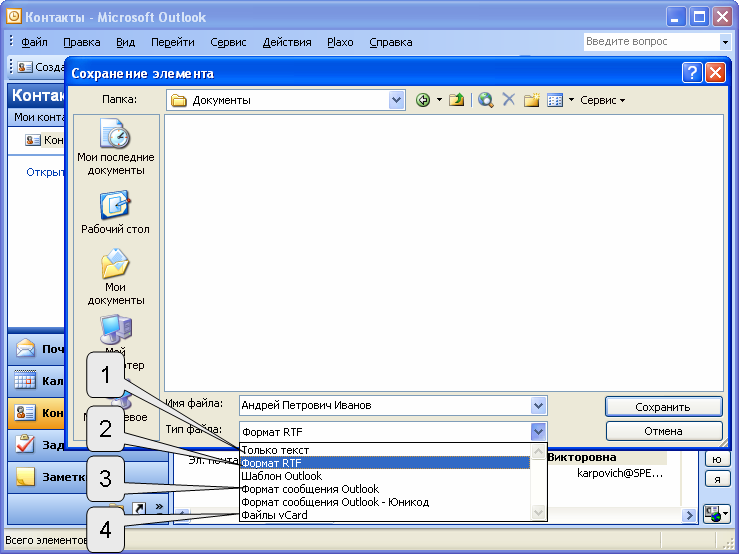The width and height of the screenshot is (739, 554).
Task: Open the Plaxo menu
Action: (x=340, y=42)
